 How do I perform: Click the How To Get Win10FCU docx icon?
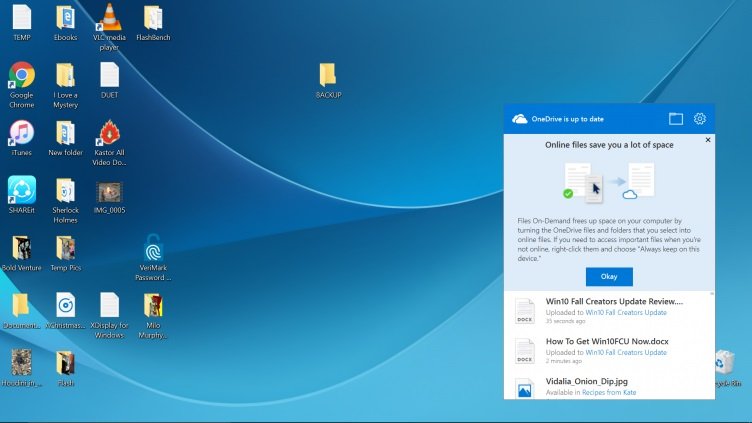(x=525, y=351)
